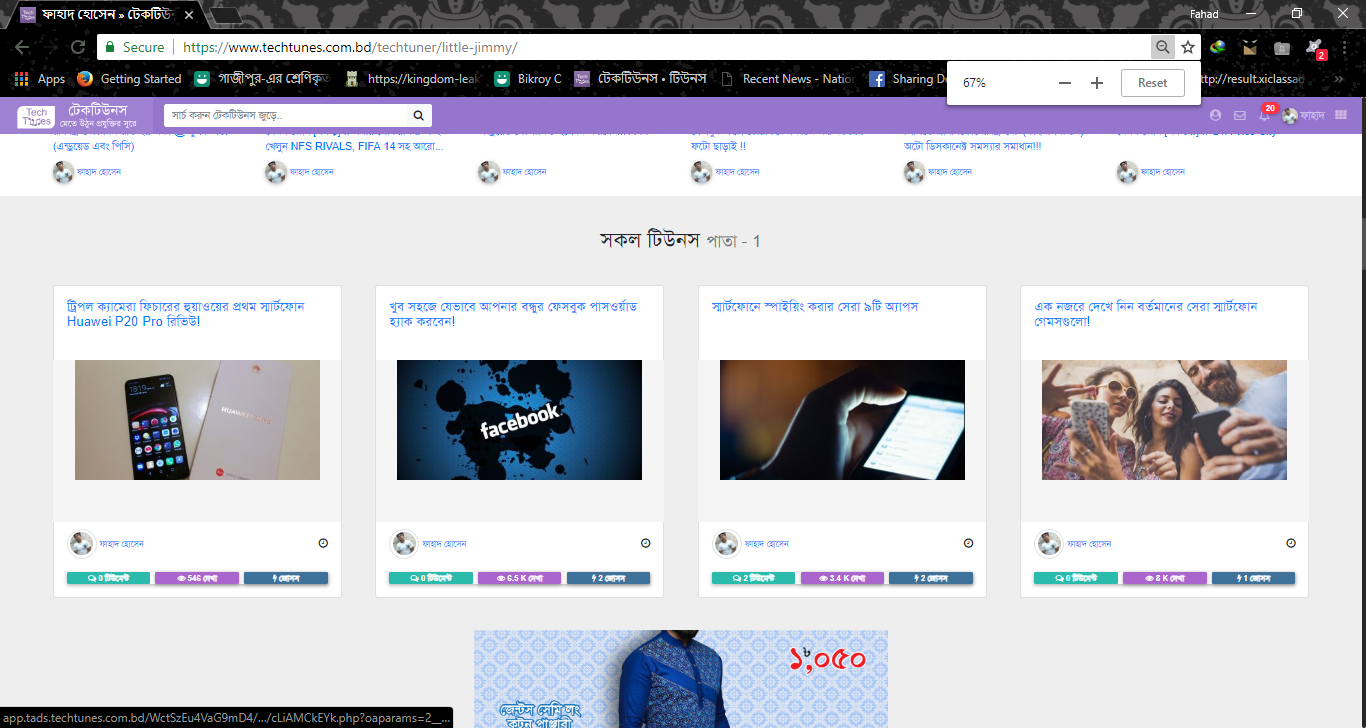Click the clock icon on Facebook hack card

click(x=645, y=543)
